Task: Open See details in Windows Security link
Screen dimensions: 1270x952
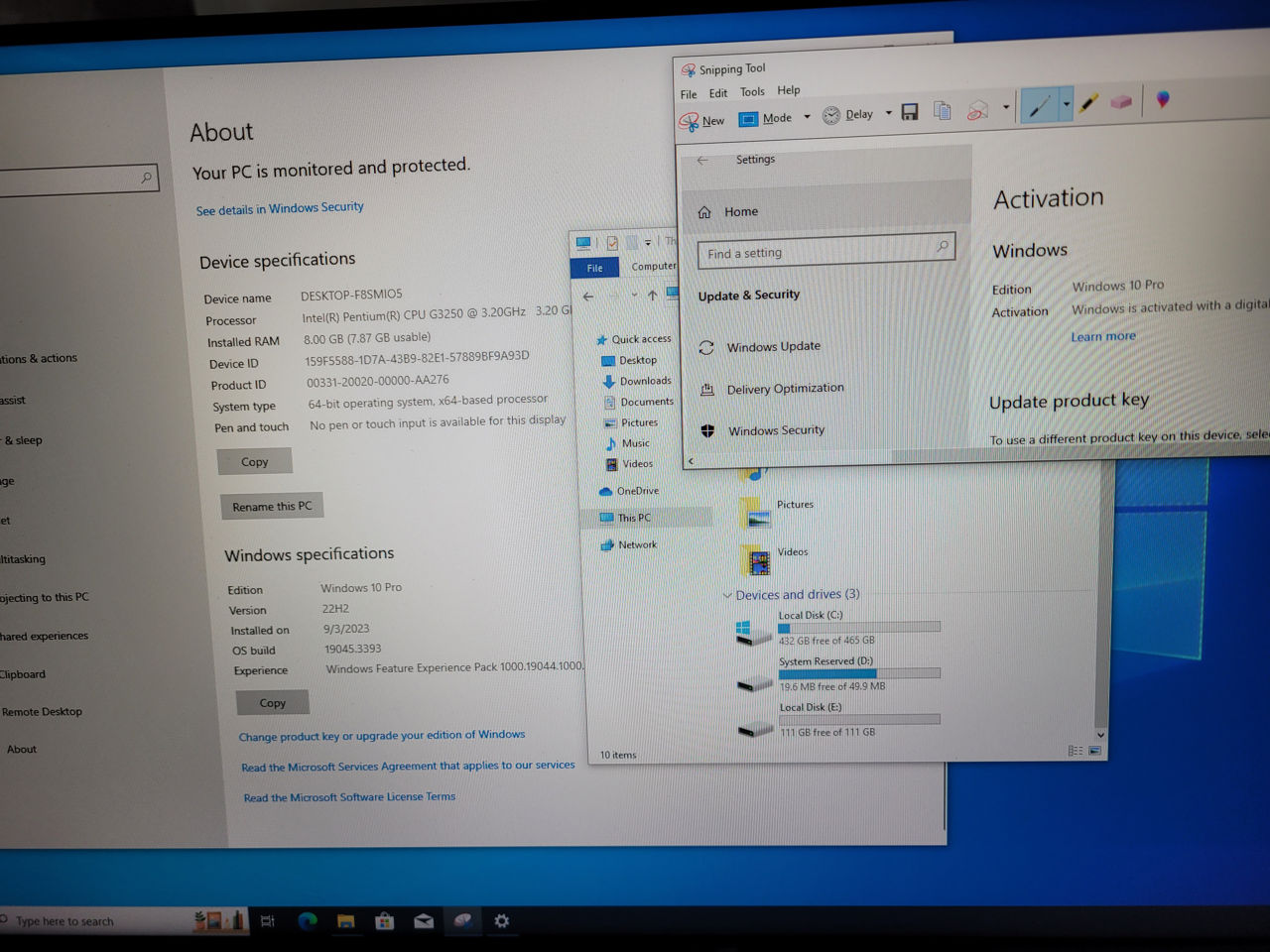Action: [x=280, y=208]
